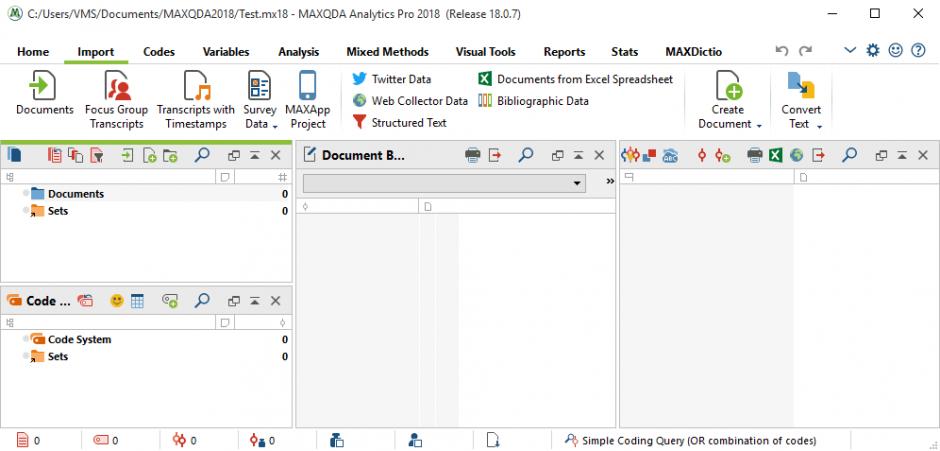Switch to the Codes tab
Screen dimensions: 940x451
(159, 52)
